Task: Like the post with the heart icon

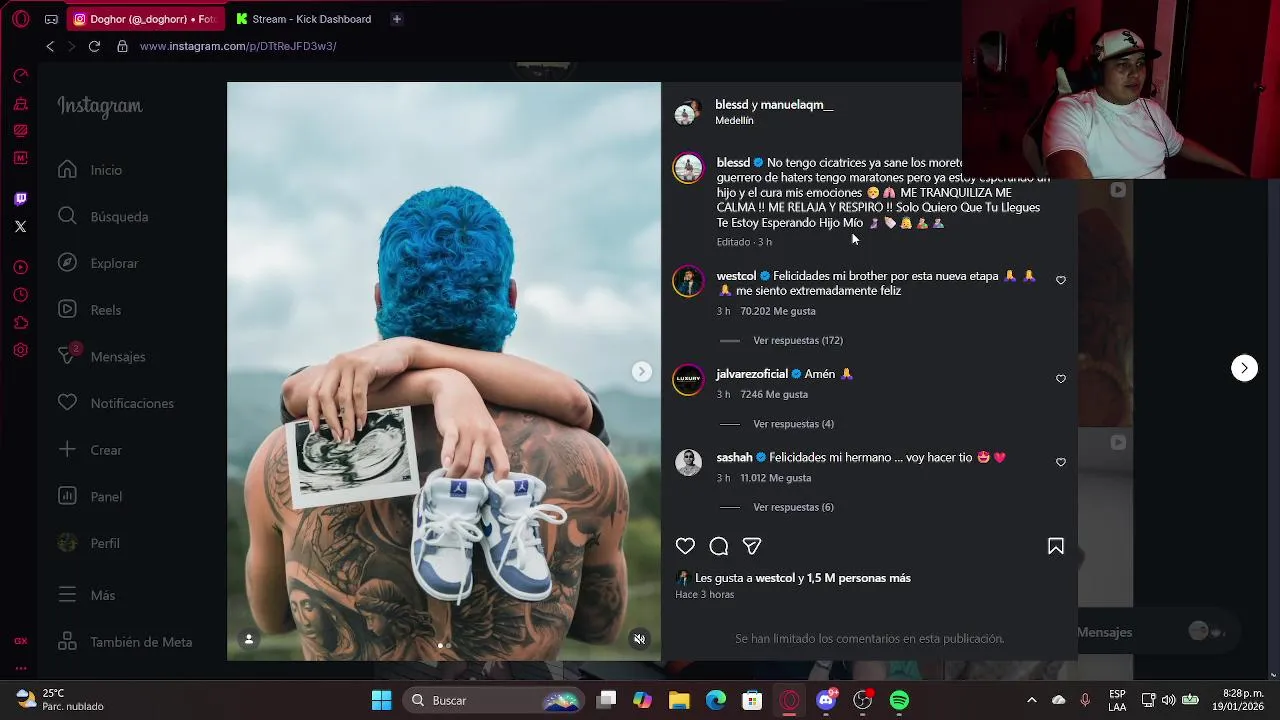Action: click(685, 546)
